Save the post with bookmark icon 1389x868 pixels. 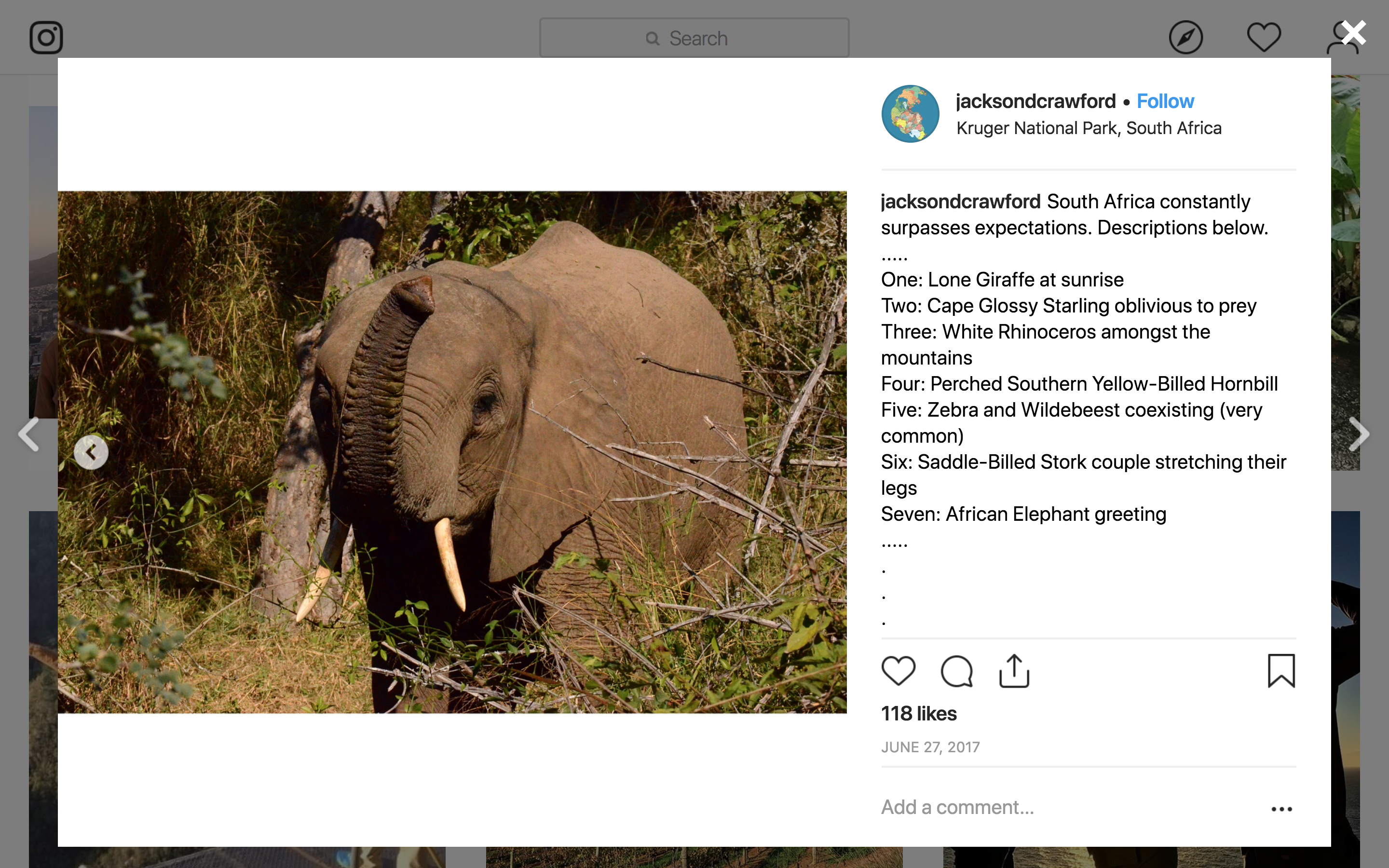click(x=1281, y=670)
